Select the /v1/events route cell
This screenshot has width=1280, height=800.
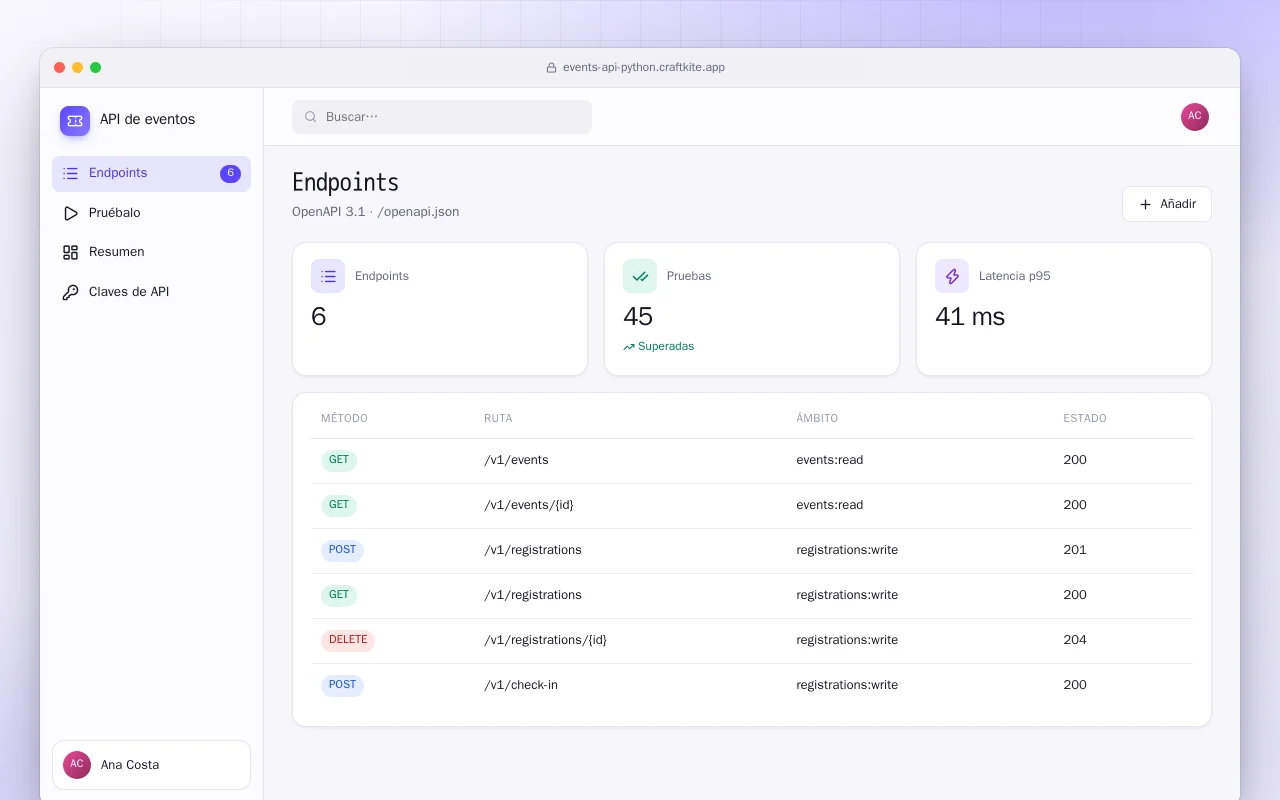[516, 460]
